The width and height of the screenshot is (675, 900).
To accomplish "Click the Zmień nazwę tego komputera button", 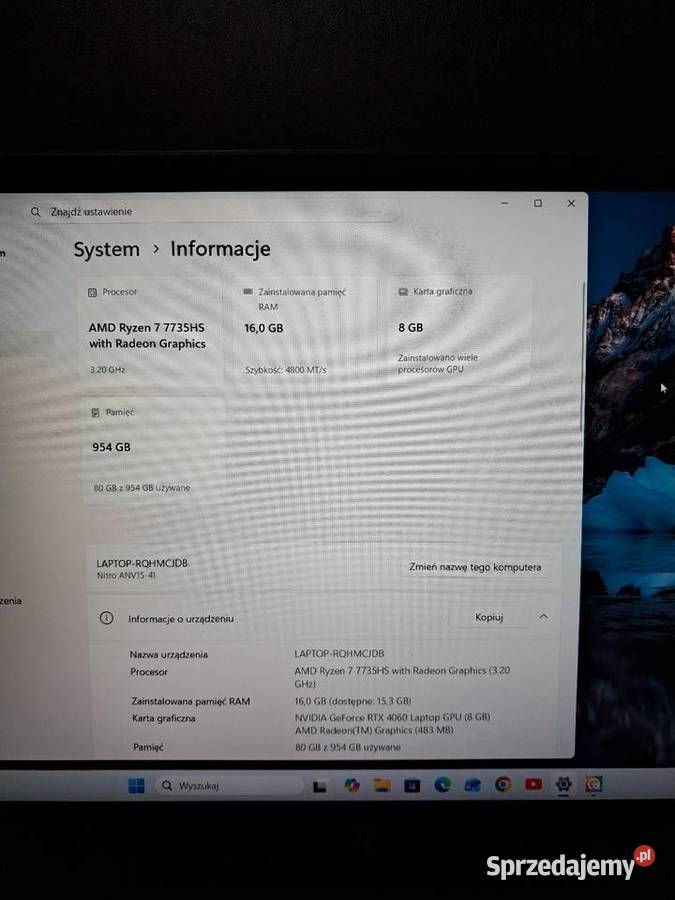I will coord(475,567).
